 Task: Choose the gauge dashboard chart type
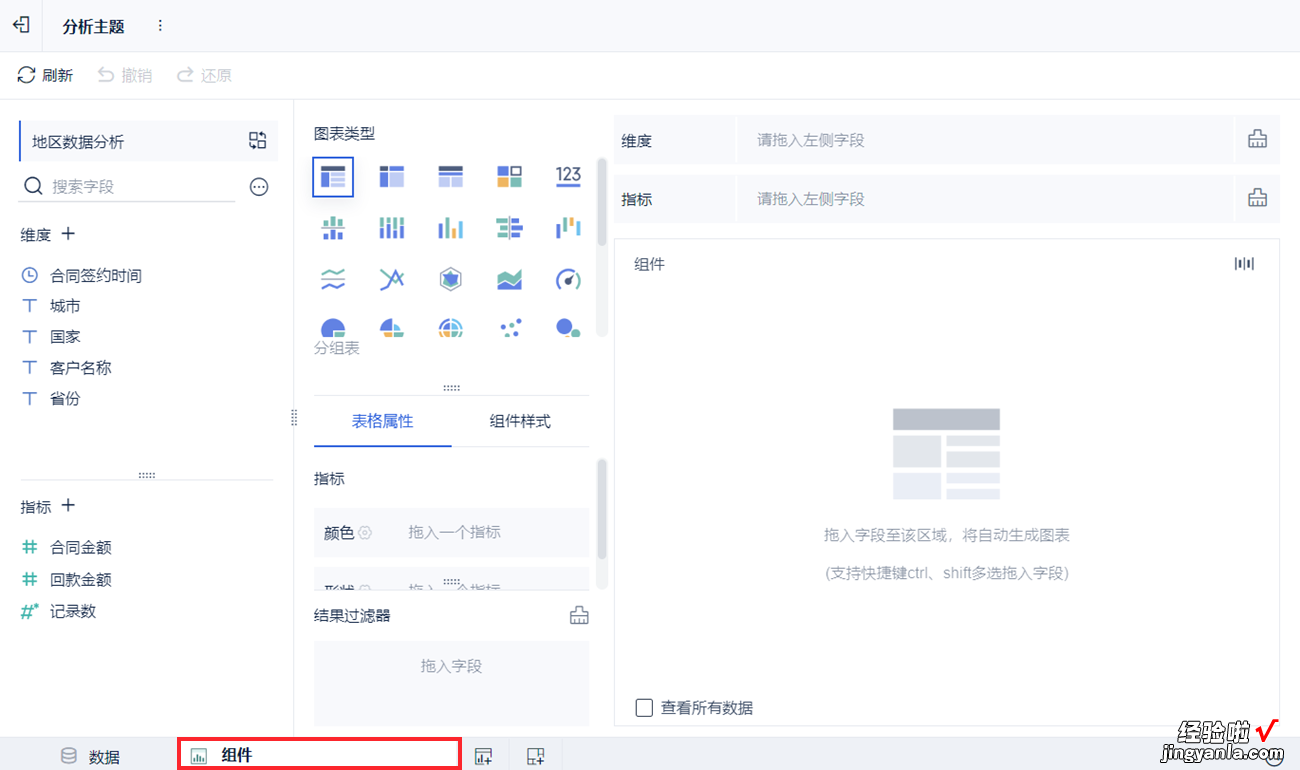pos(568,279)
